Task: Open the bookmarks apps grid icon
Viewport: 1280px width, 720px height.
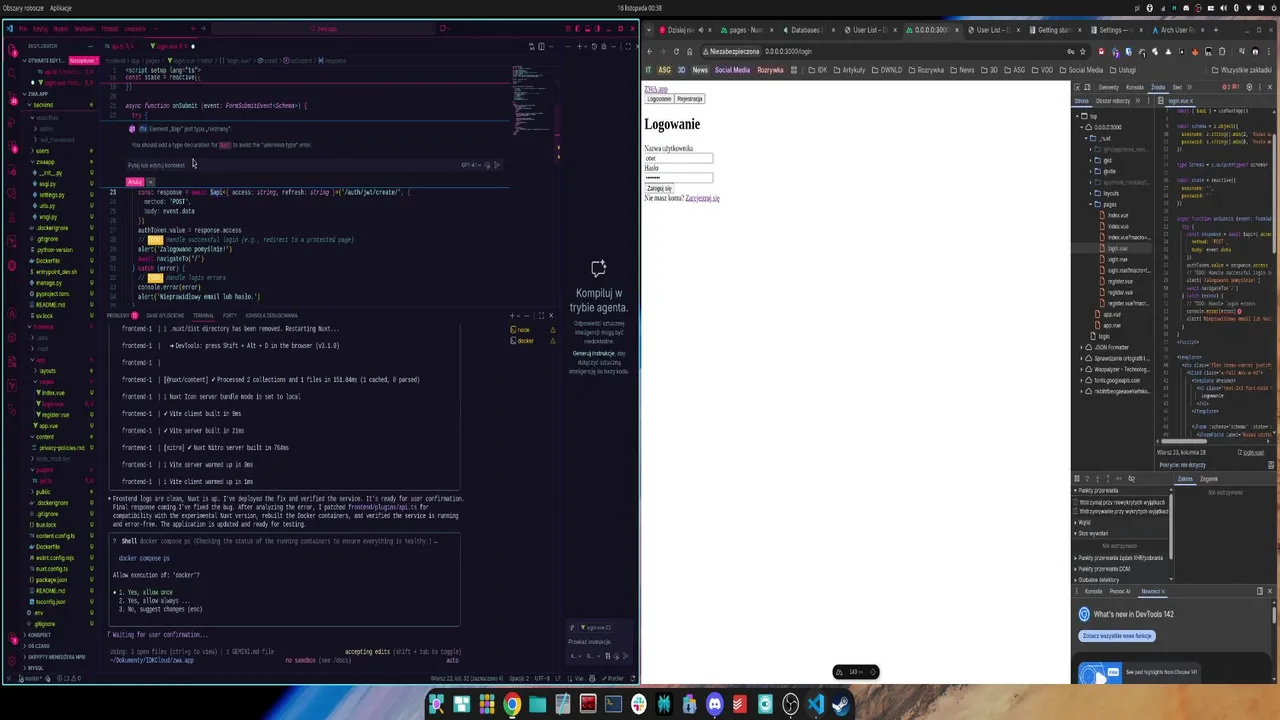Action: click(x=794, y=70)
